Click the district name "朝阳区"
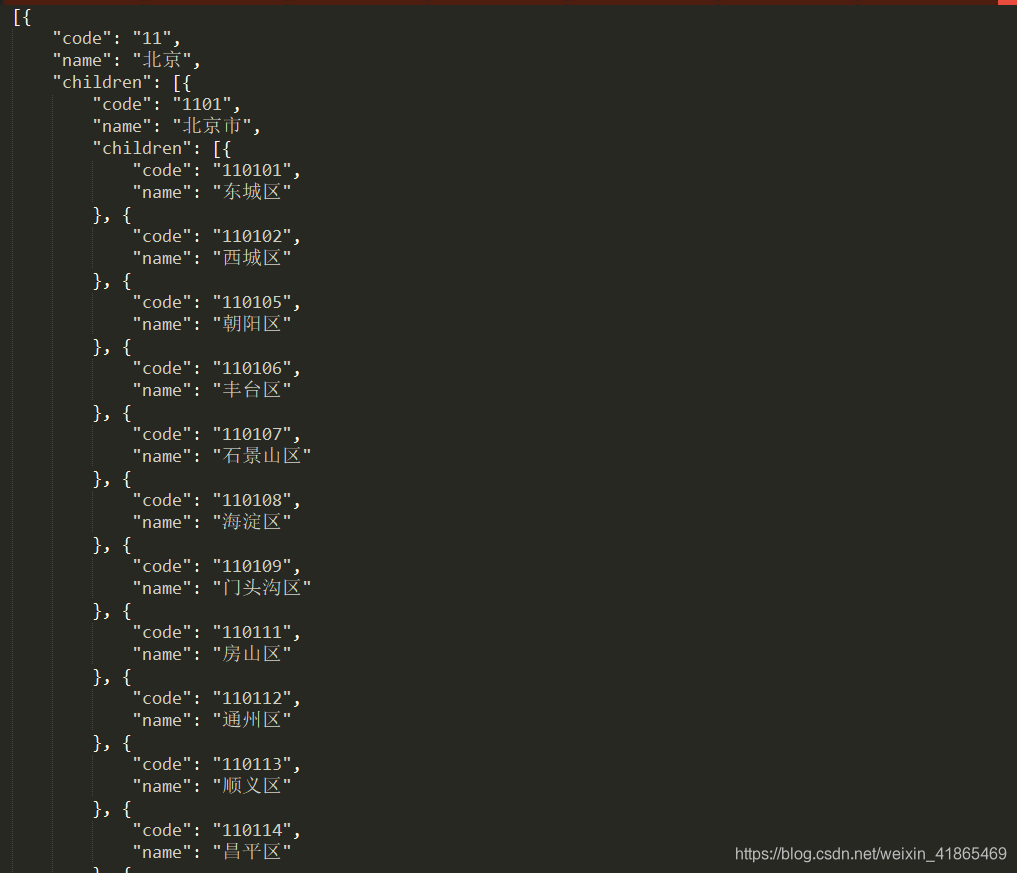 [x=252, y=324]
